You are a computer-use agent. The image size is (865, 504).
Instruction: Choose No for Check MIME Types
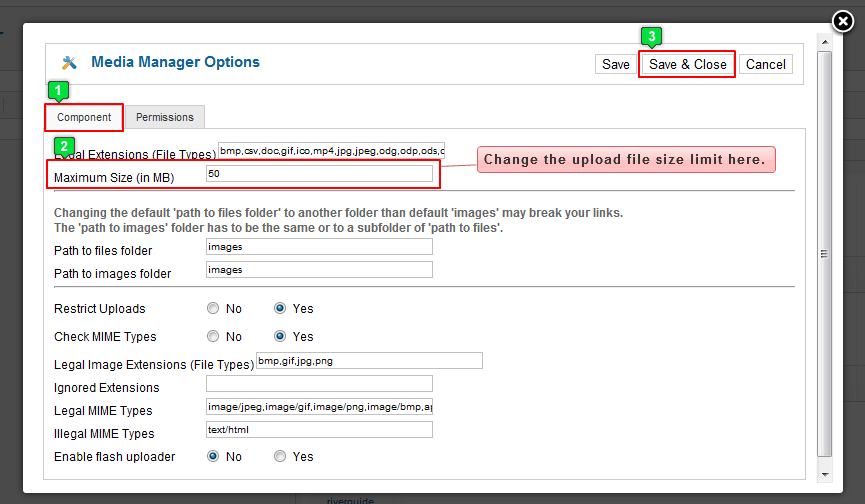click(213, 337)
